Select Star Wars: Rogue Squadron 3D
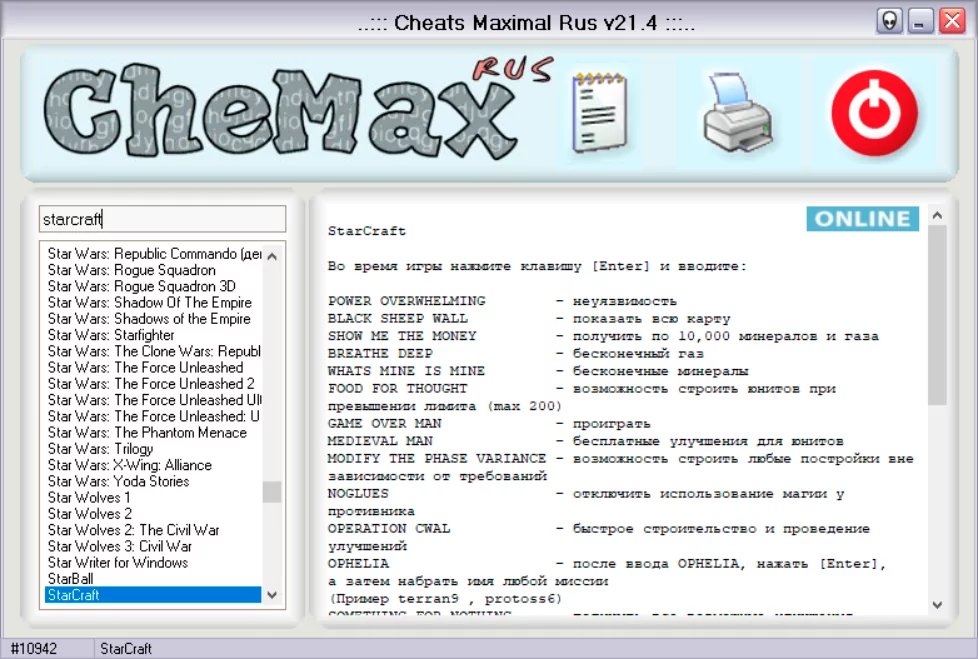This screenshot has height=659, width=978. tap(153, 286)
